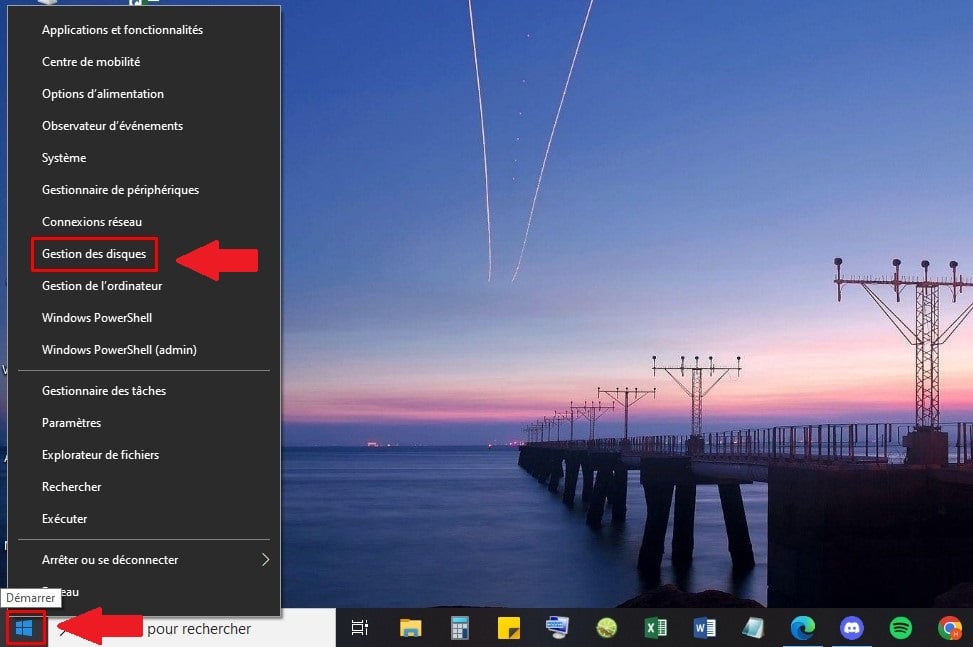Launch Spotify
This screenshot has height=647, width=973.
tap(900, 628)
